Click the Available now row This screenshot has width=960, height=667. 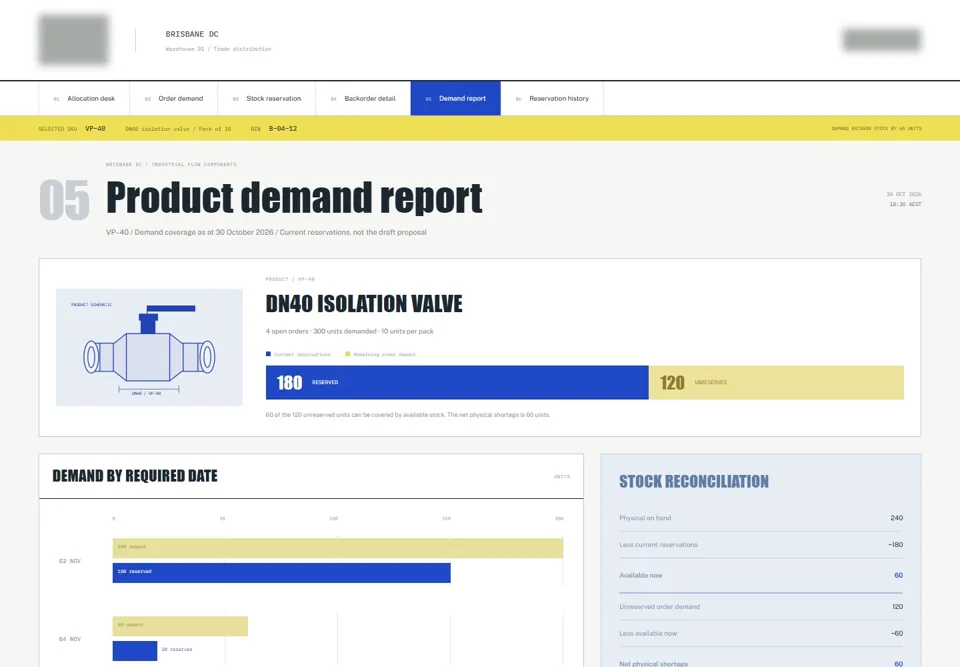pyautogui.click(x=761, y=575)
